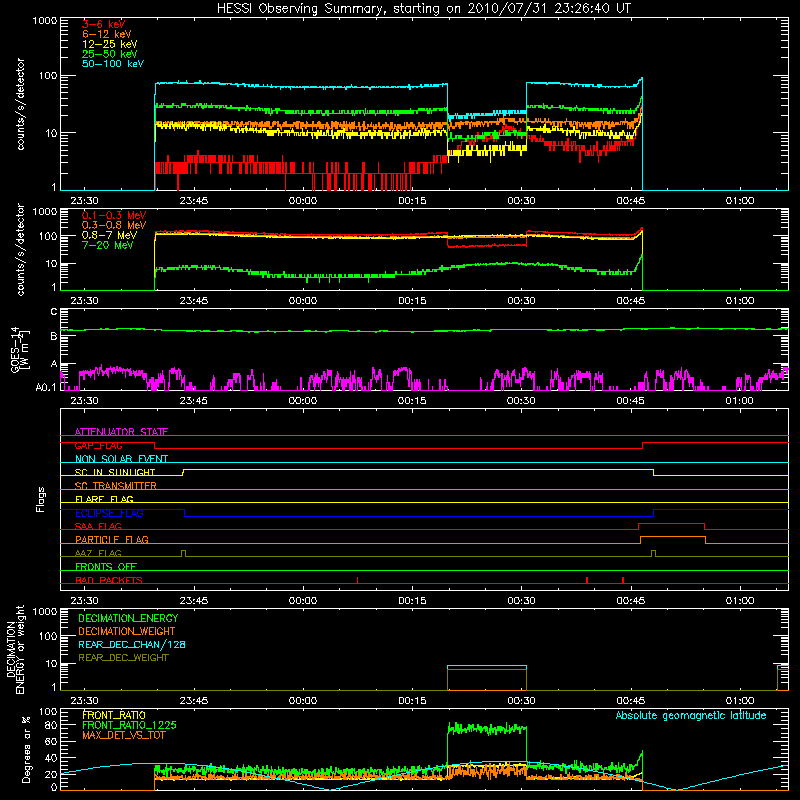Click the DECIMATION ENERGY or weight axis label
The width and height of the screenshot is (800, 800).
(x=14, y=649)
